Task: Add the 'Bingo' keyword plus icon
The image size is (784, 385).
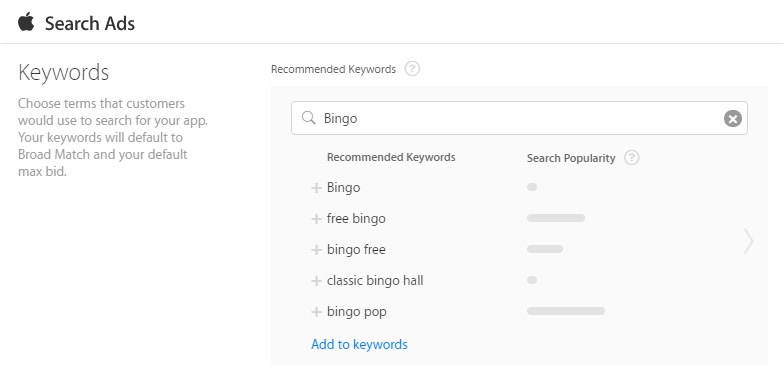Action: pos(316,188)
